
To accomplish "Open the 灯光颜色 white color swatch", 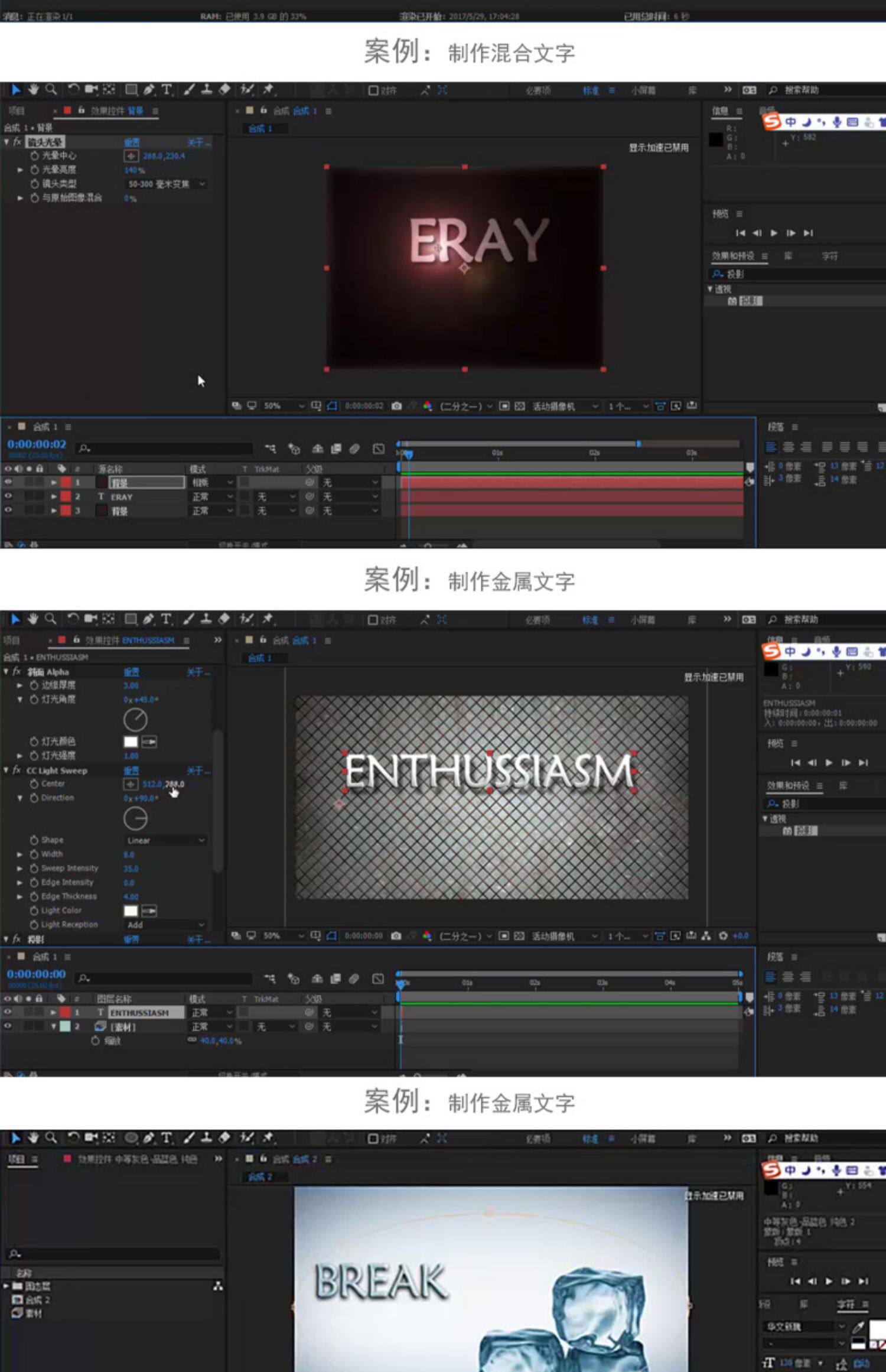I will [x=131, y=742].
